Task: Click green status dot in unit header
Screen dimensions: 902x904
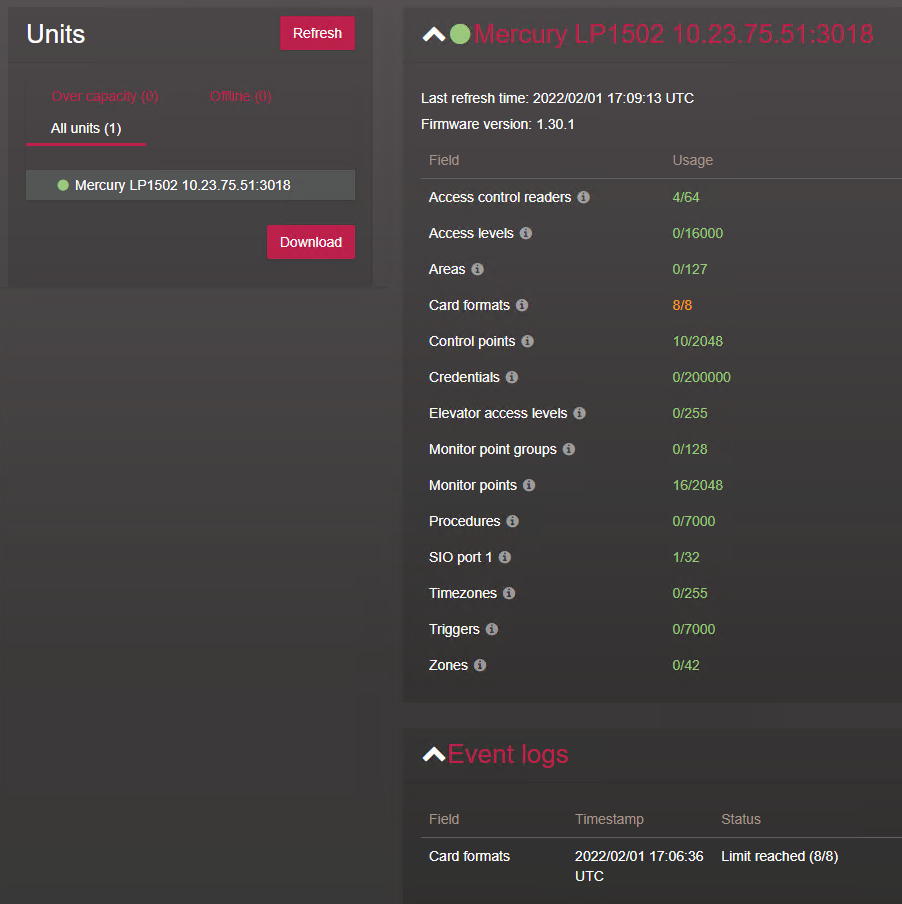Action: tap(460, 35)
